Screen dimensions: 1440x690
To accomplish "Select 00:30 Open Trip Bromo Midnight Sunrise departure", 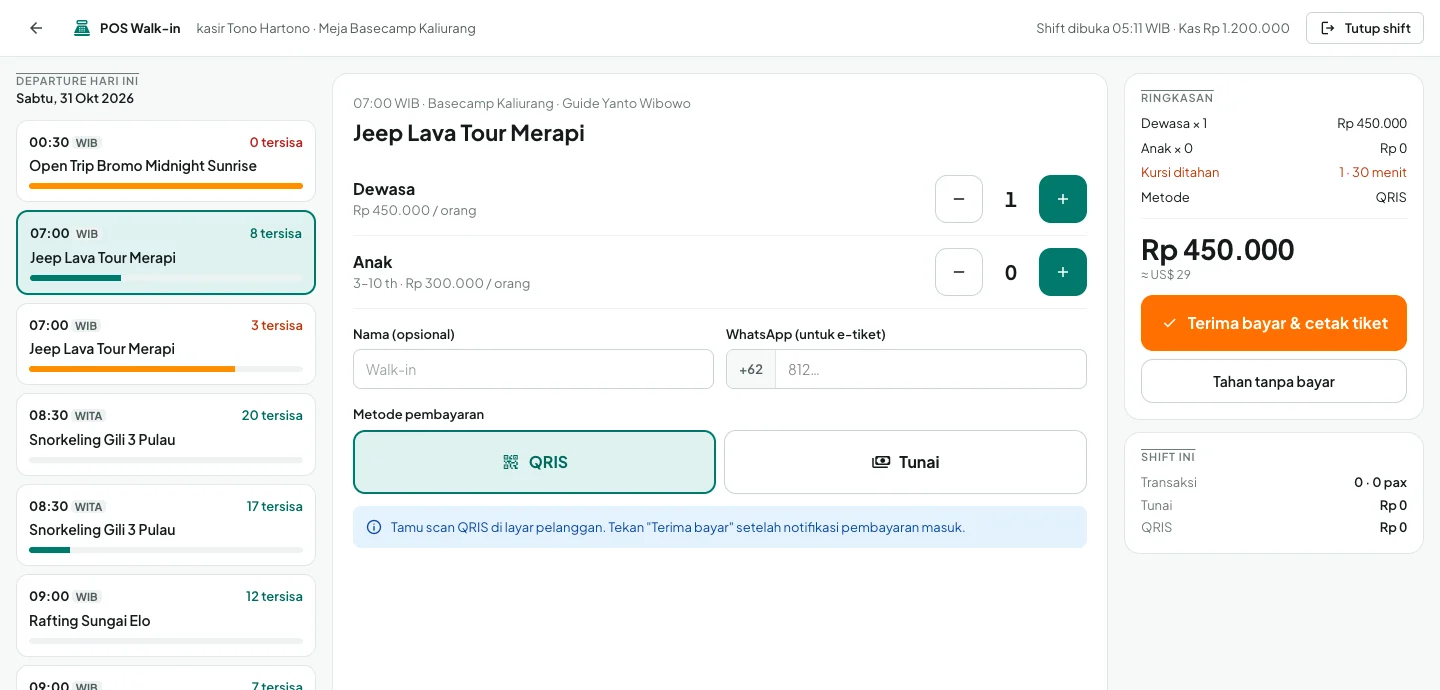I will (166, 161).
